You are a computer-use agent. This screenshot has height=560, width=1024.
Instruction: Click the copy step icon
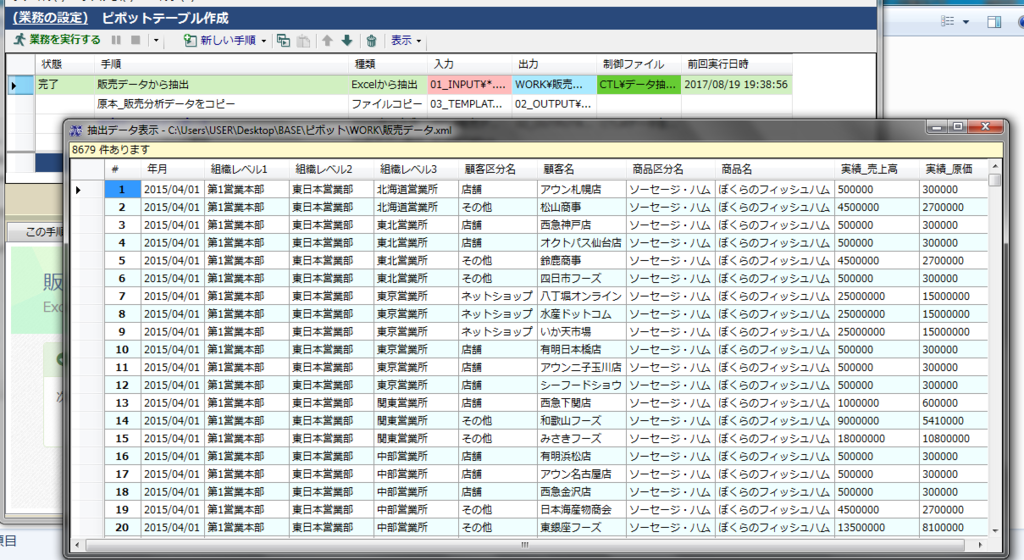pos(283,40)
